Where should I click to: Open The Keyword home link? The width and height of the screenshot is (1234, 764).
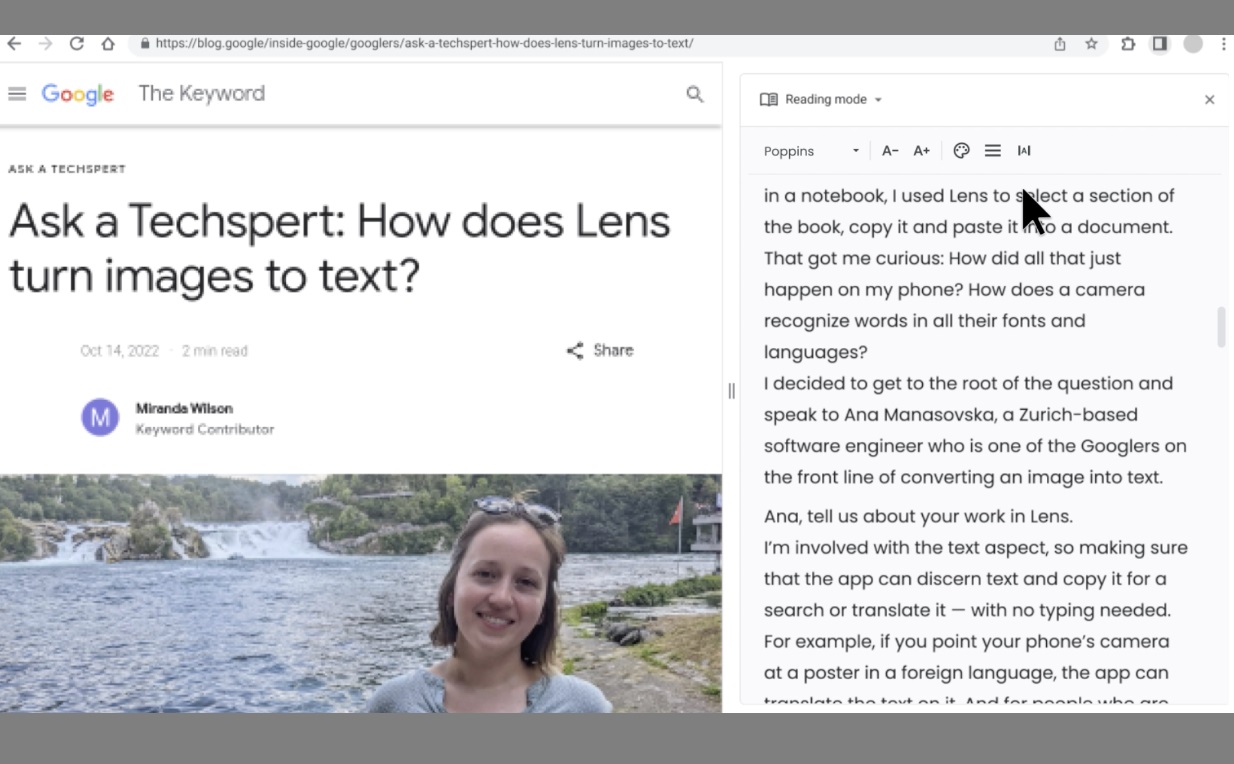coord(201,93)
